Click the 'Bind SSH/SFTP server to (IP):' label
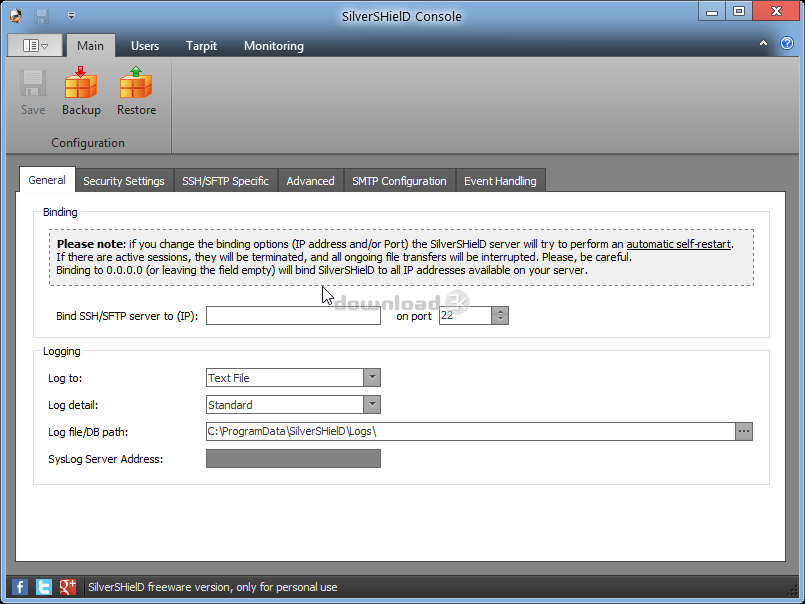The image size is (805, 604). 127,316
